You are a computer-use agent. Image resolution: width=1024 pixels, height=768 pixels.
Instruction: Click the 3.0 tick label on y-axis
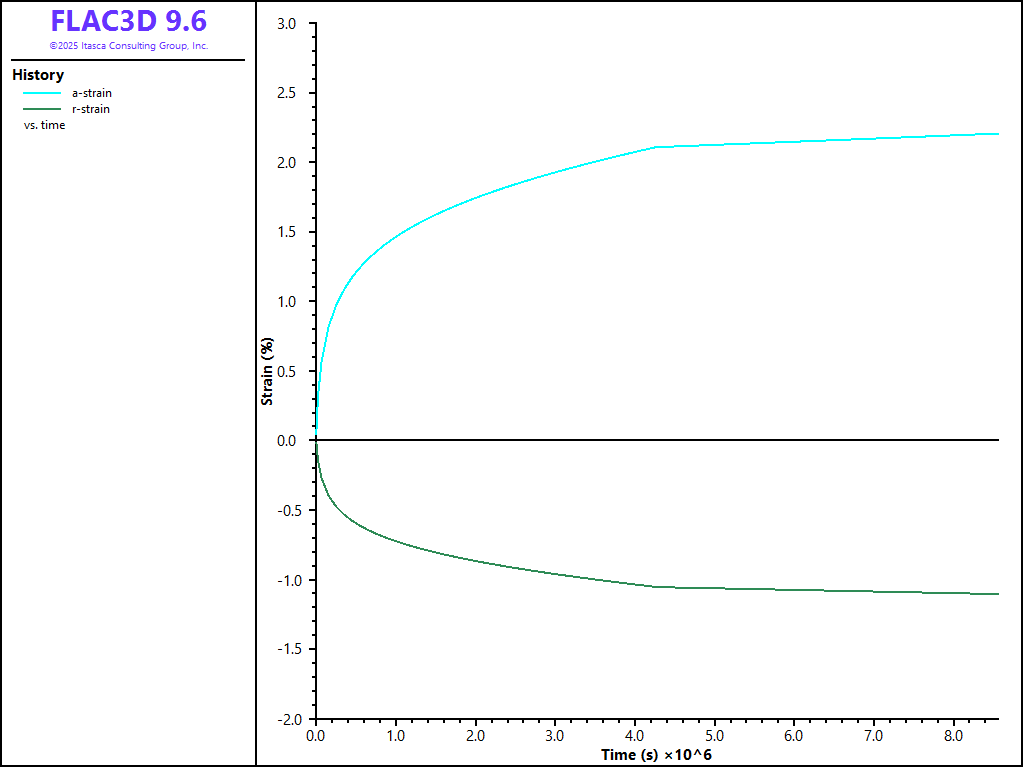[x=286, y=24]
